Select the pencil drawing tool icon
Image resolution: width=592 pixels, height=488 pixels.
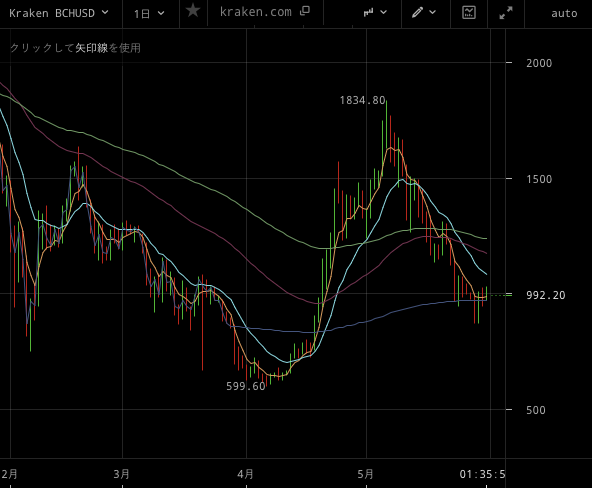click(417, 12)
